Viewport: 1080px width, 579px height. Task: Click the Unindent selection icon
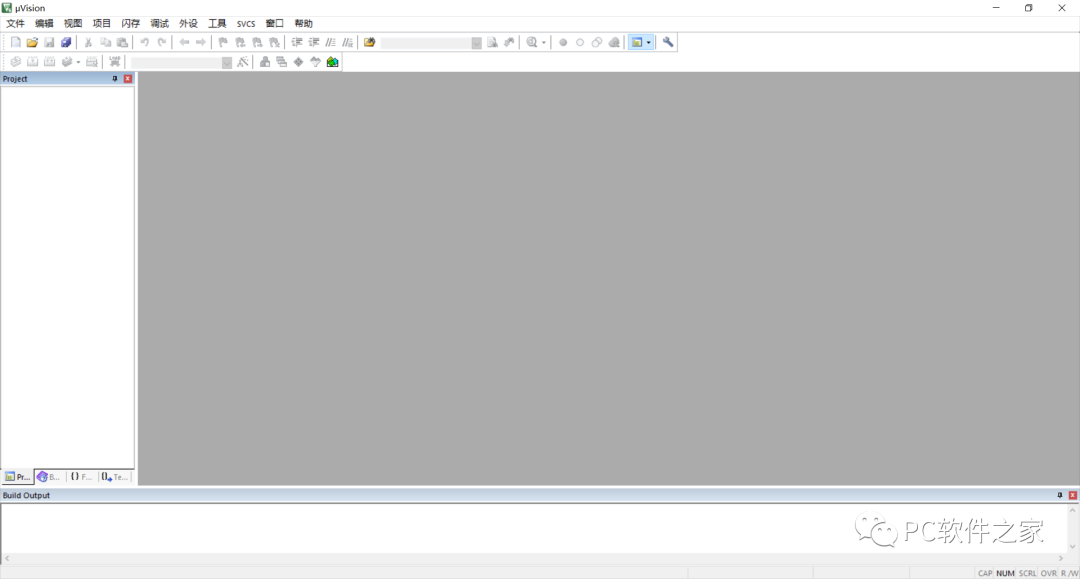click(313, 42)
